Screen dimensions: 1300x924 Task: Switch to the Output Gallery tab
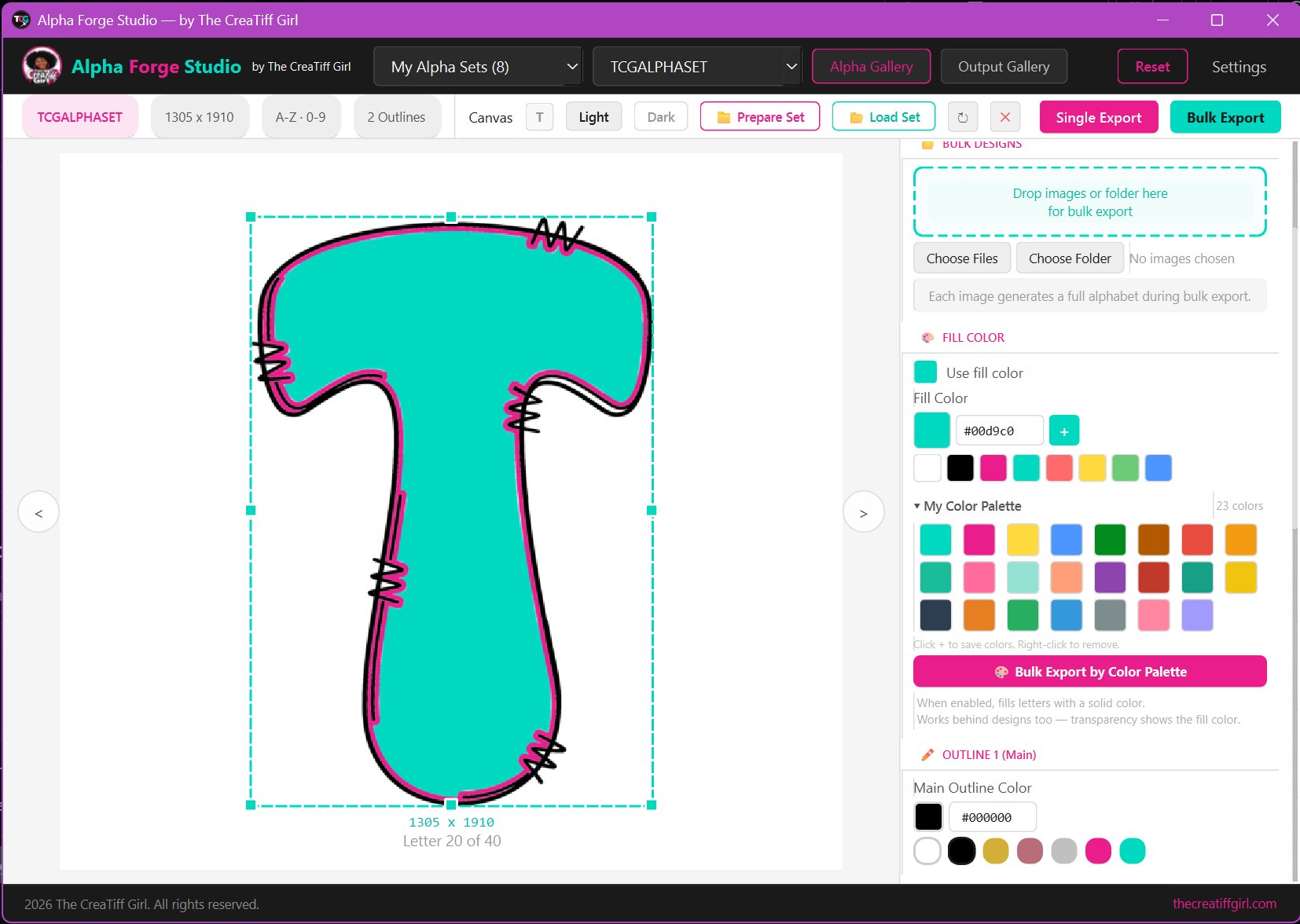click(1004, 66)
